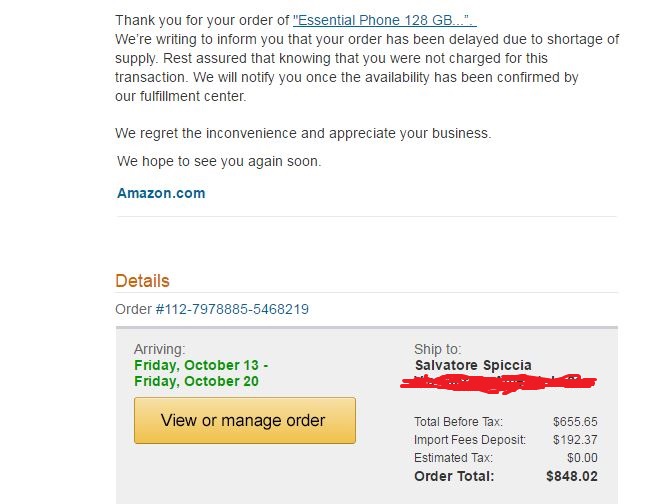Image resolution: width=671 pixels, height=504 pixels.
Task: Open the "Essential Phone 128 GB..." product link
Action: click(384, 20)
